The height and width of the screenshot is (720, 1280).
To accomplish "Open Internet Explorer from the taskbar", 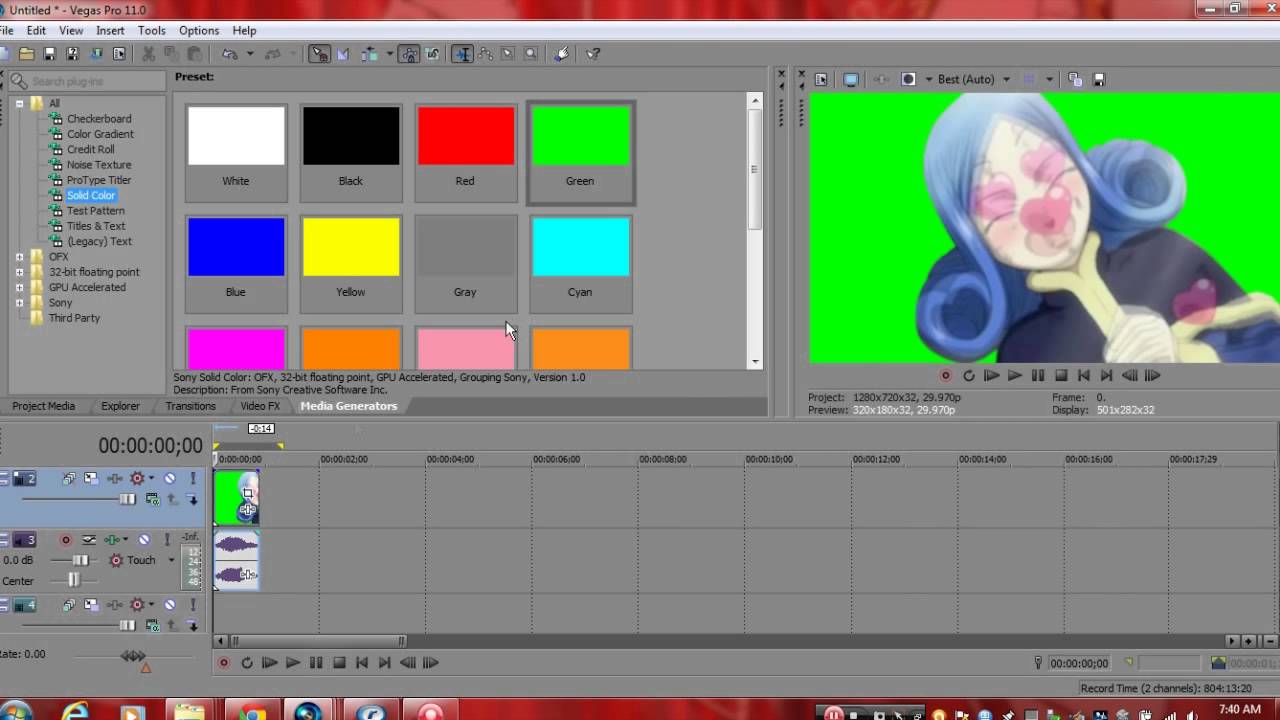I will point(76,712).
